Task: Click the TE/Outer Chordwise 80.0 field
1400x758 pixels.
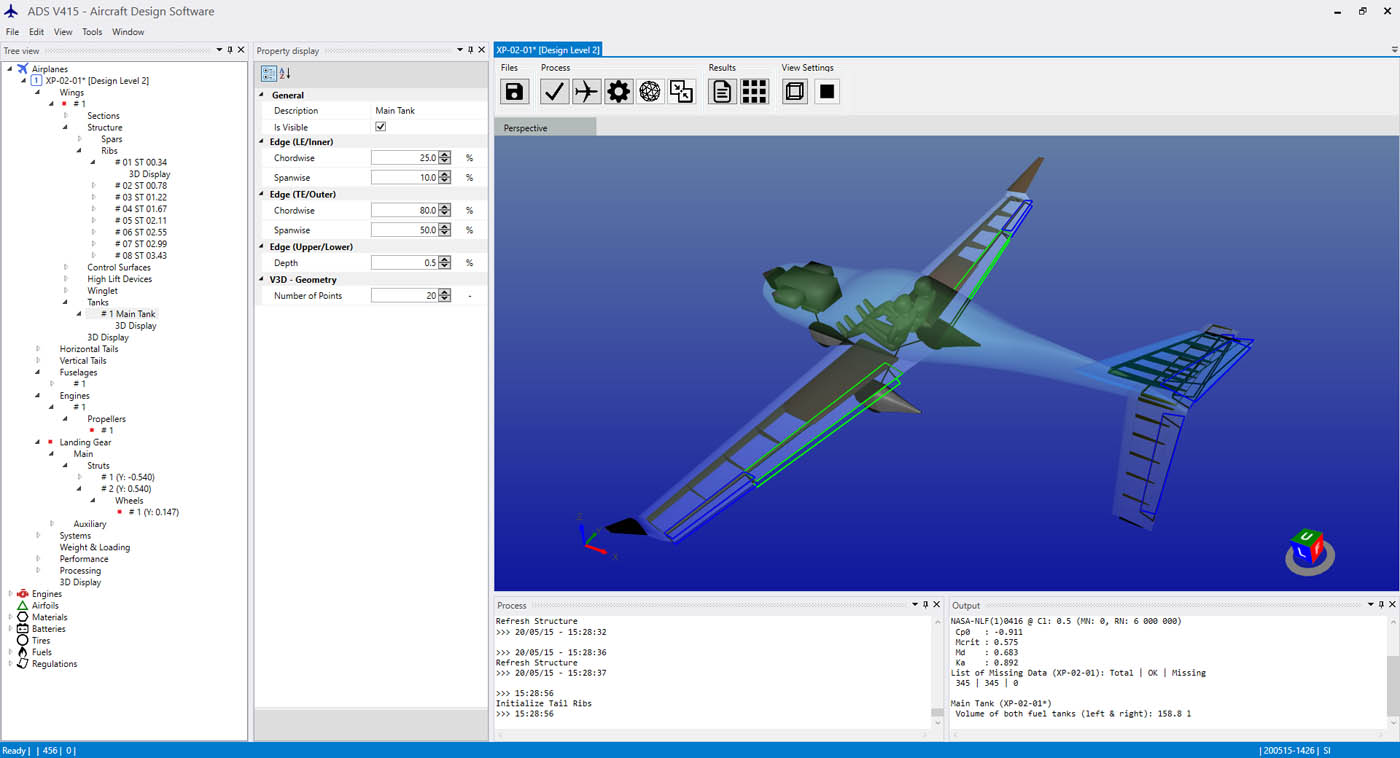Action: [405, 210]
